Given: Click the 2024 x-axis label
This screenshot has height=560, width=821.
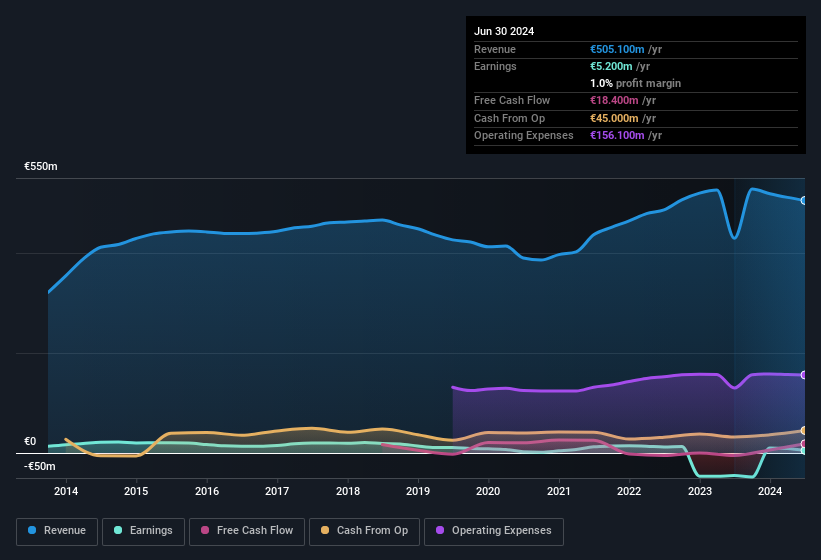Looking at the screenshot, I should pyautogui.click(x=770, y=491).
